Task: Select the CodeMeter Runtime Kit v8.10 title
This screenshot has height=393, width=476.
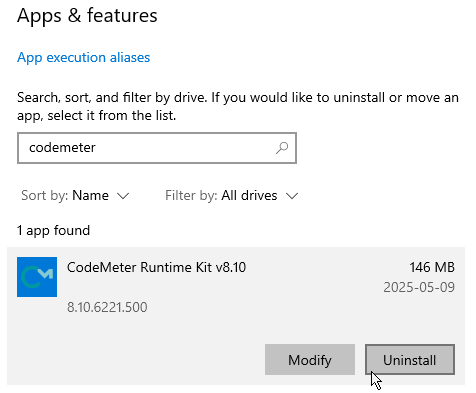Action: click(x=156, y=267)
